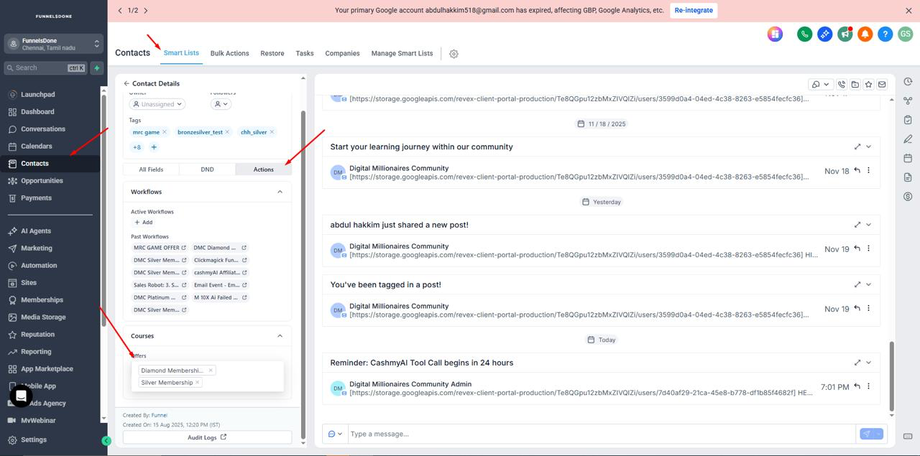Open the tasks clipboard icon in right rail
The width and height of the screenshot is (920, 456).
[908, 120]
